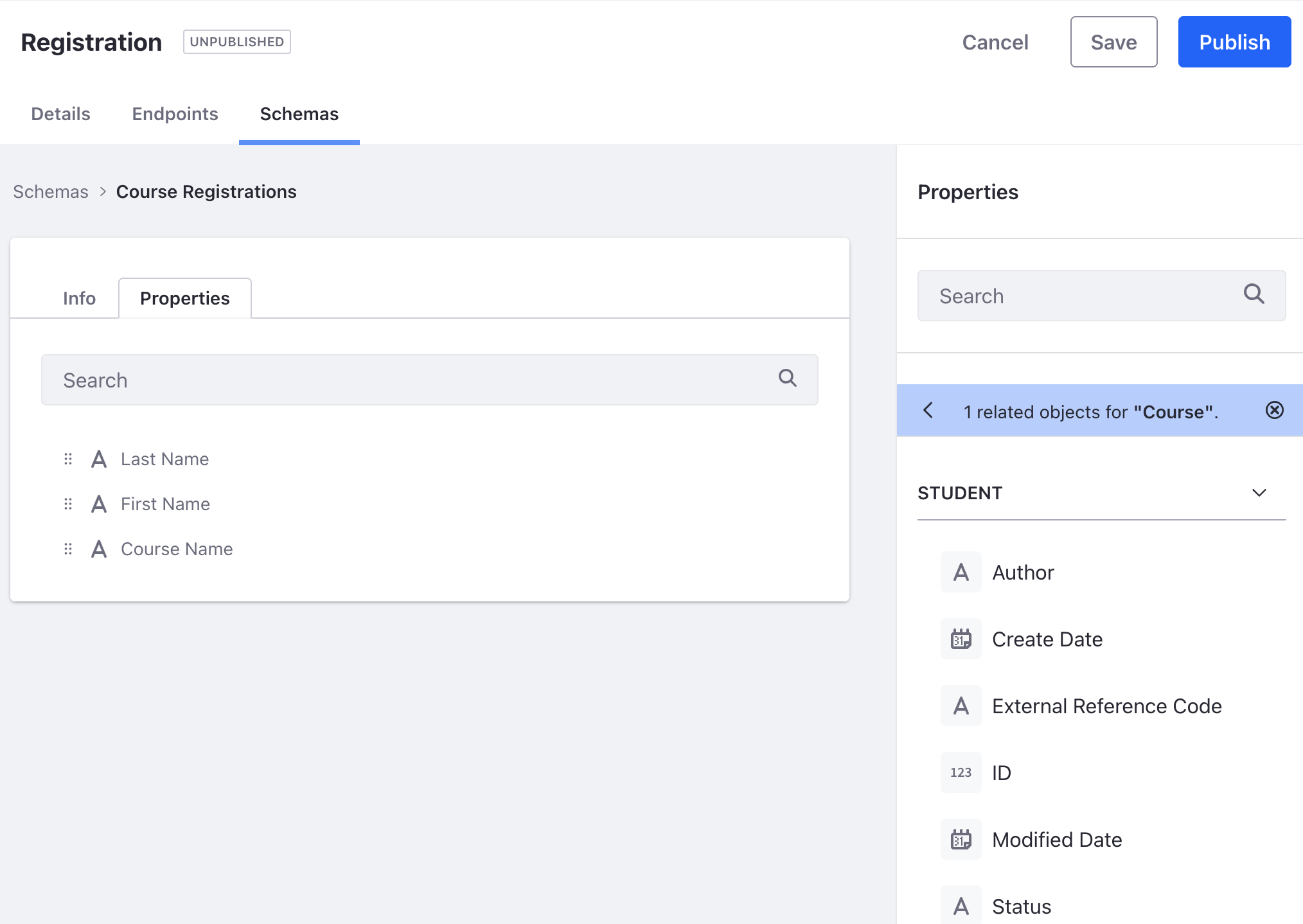Image resolution: width=1303 pixels, height=924 pixels.
Task: Click the text type icon beside Last Name
Action: (x=99, y=459)
